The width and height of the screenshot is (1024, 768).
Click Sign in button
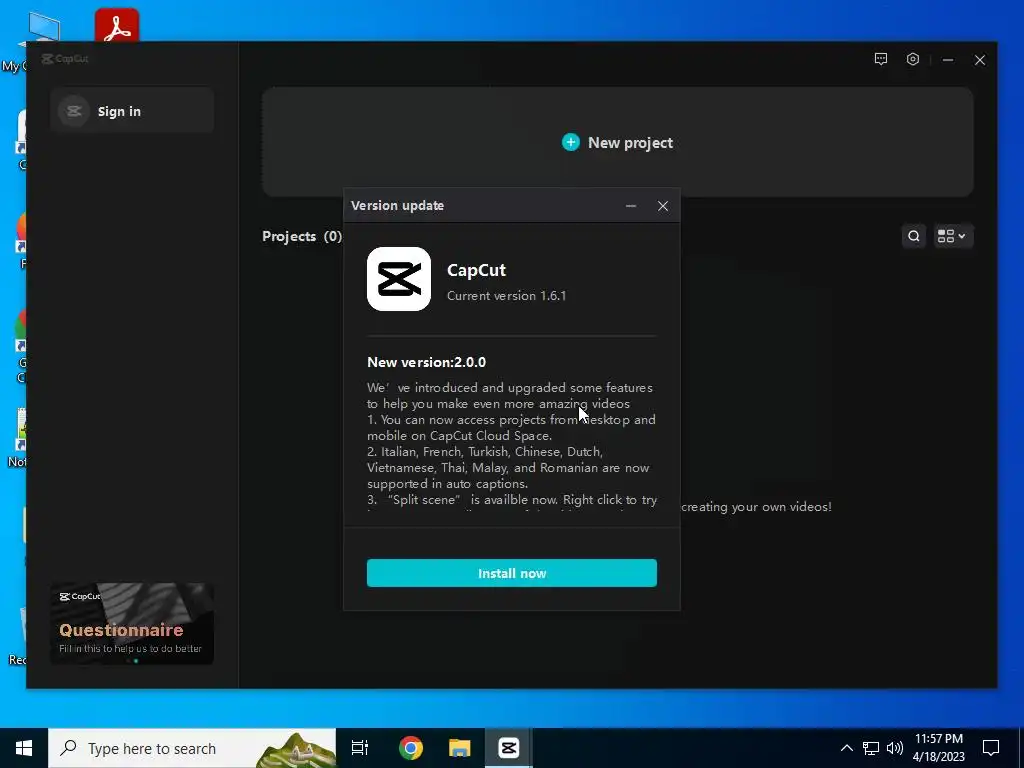(x=132, y=111)
